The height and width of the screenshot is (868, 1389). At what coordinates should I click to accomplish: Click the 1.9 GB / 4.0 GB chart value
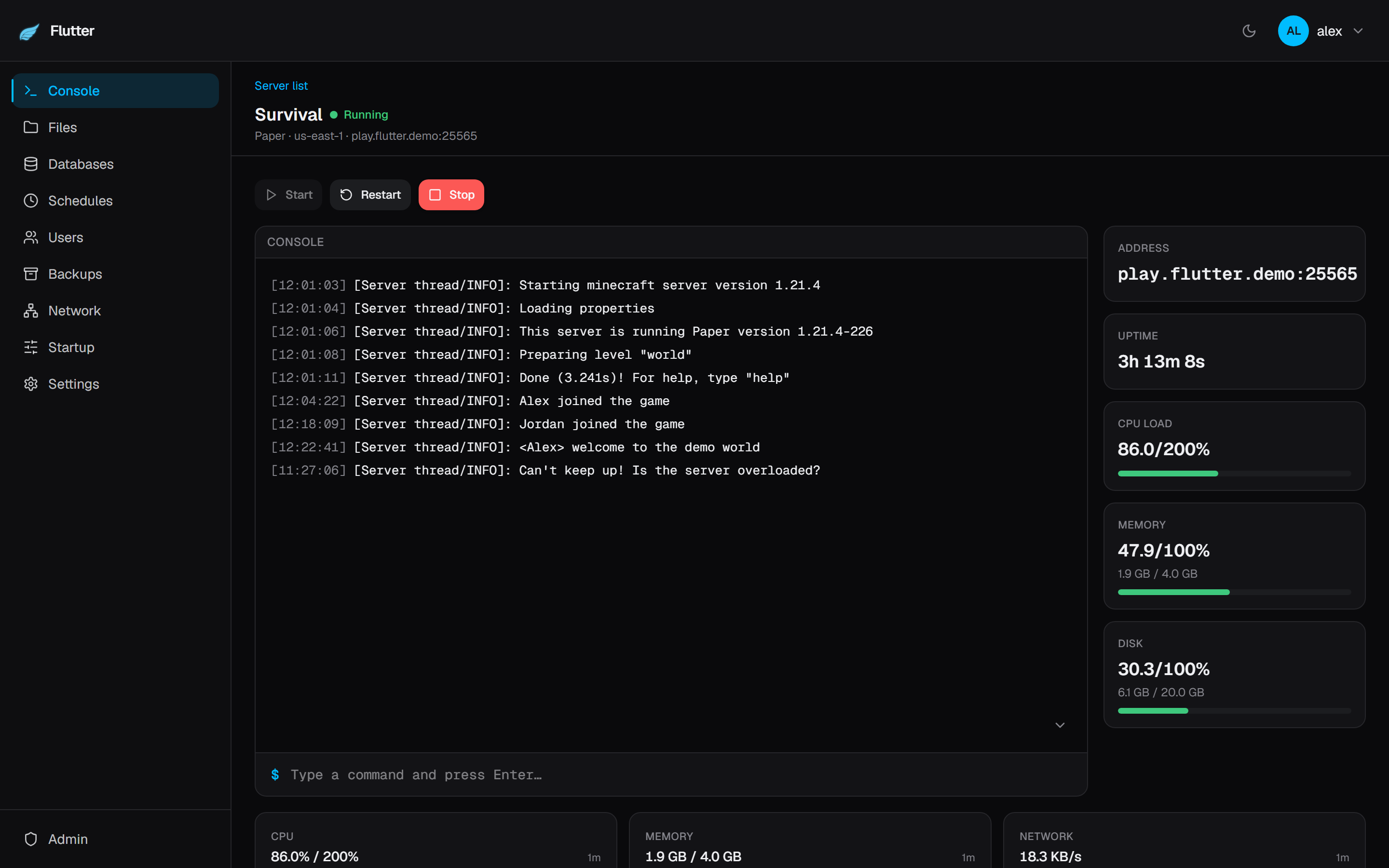click(694, 857)
